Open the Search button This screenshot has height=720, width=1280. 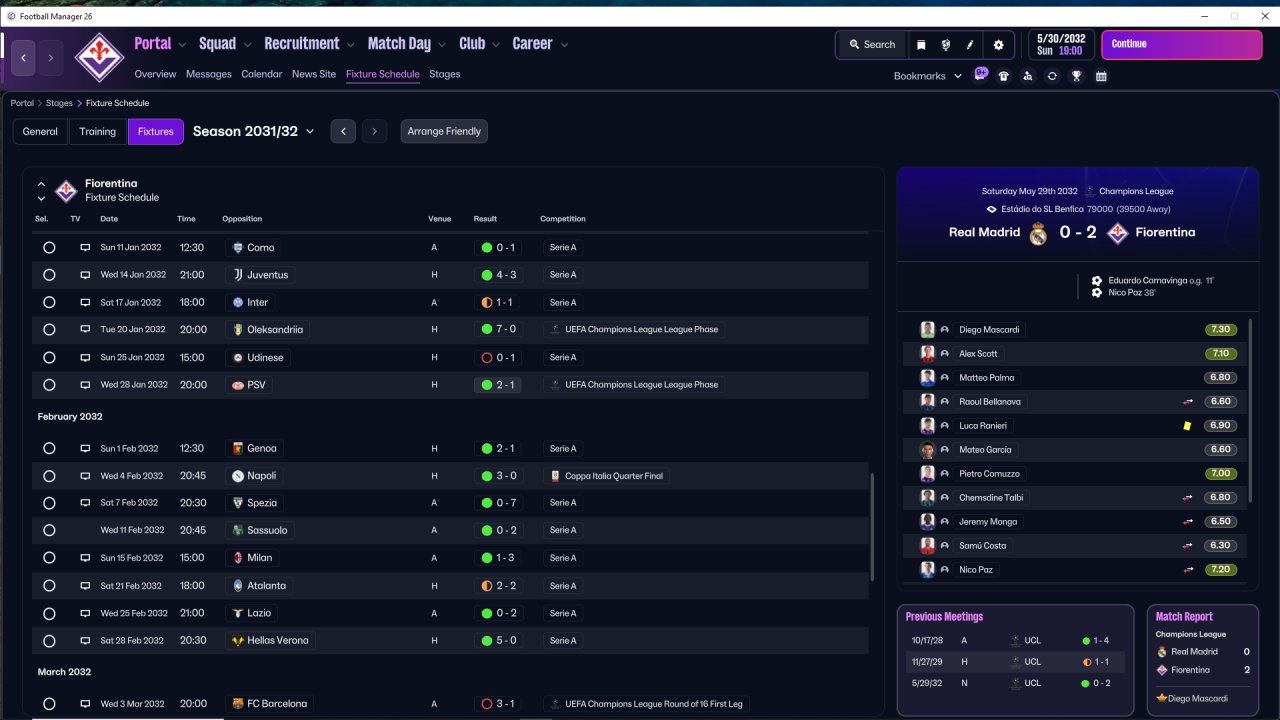(872, 45)
